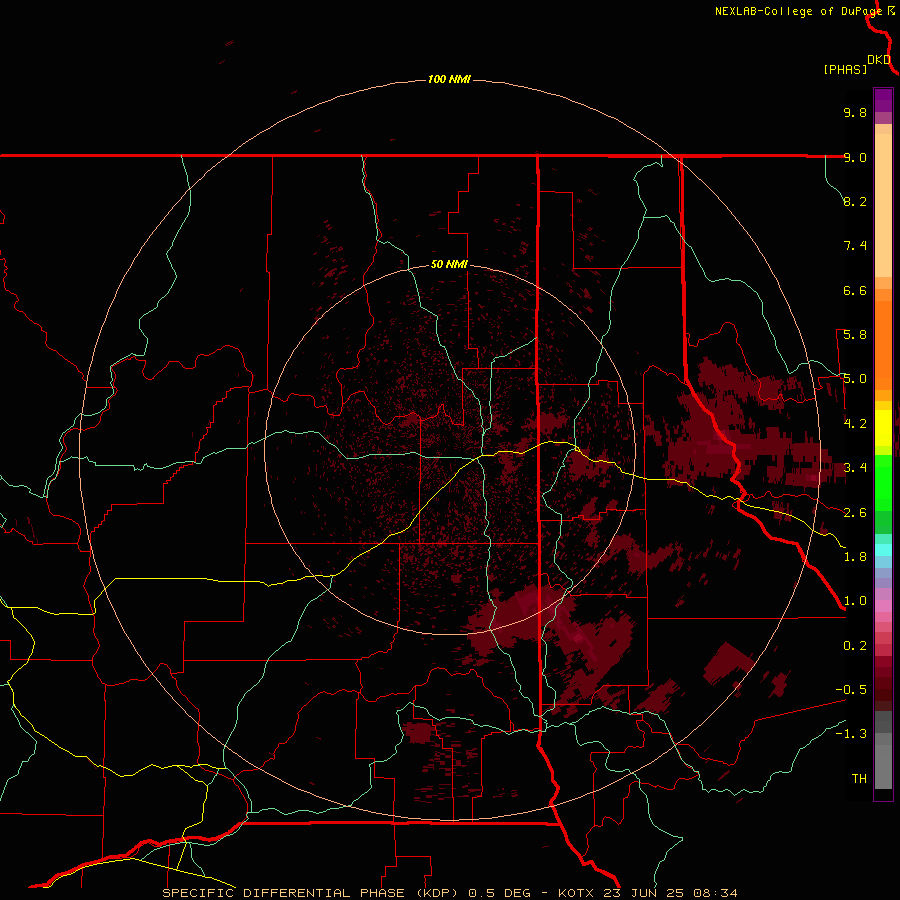The width and height of the screenshot is (900, 900).
Task: Click the 5.8 scale label
Action: click(855, 335)
